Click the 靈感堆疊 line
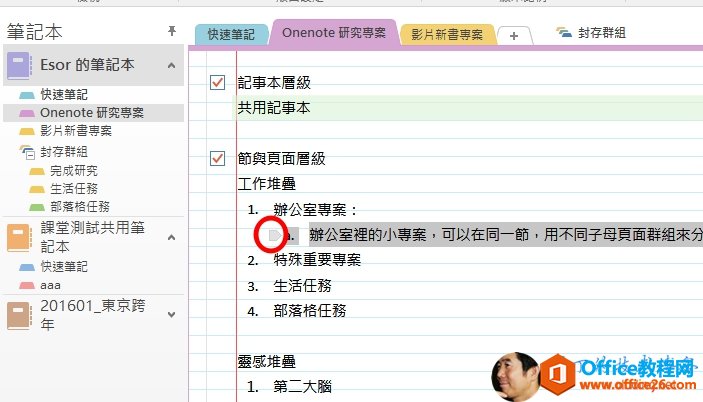Viewport: 703px width, 402px height. point(266,362)
